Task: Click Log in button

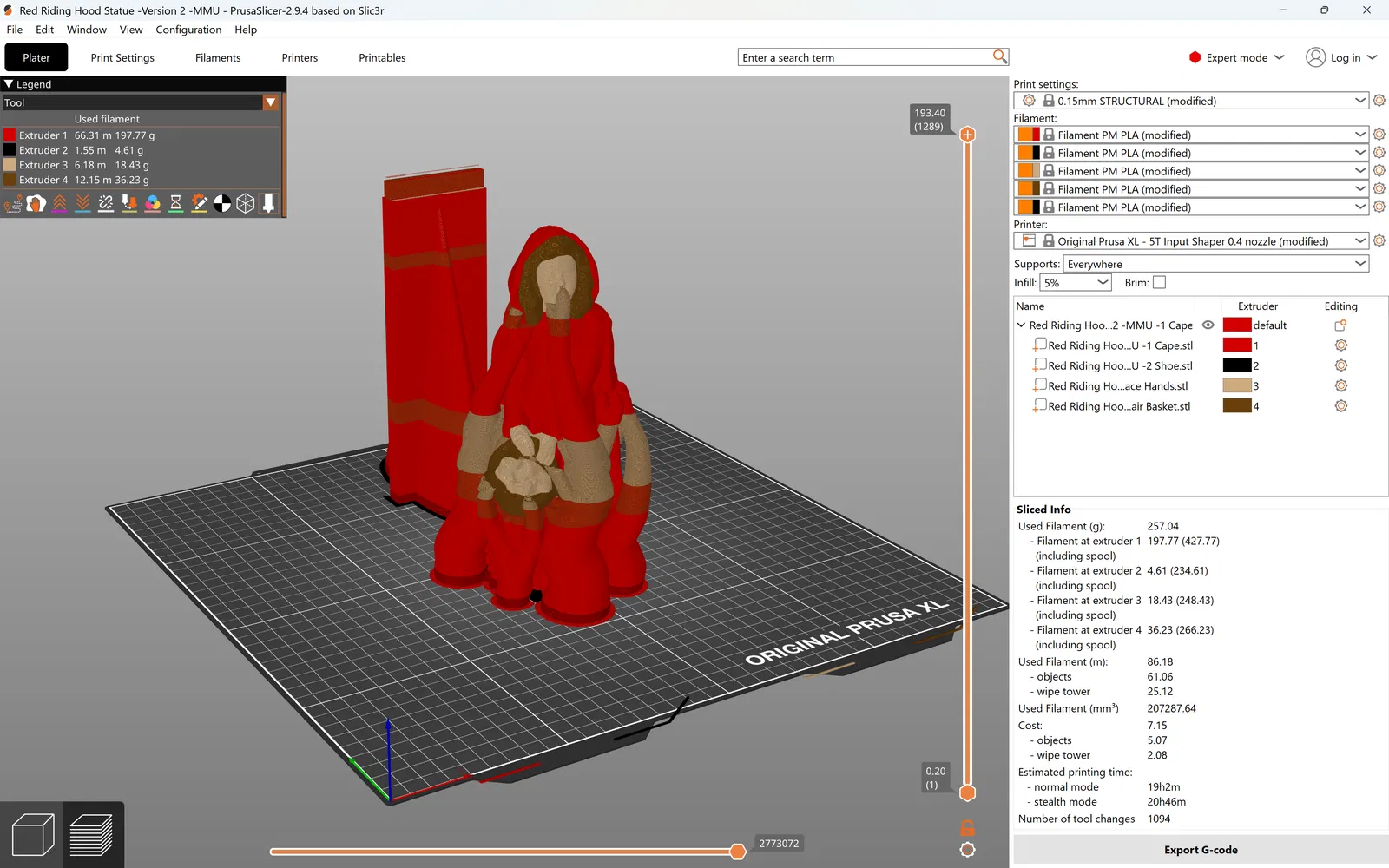Action: [x=1341, y=58]
